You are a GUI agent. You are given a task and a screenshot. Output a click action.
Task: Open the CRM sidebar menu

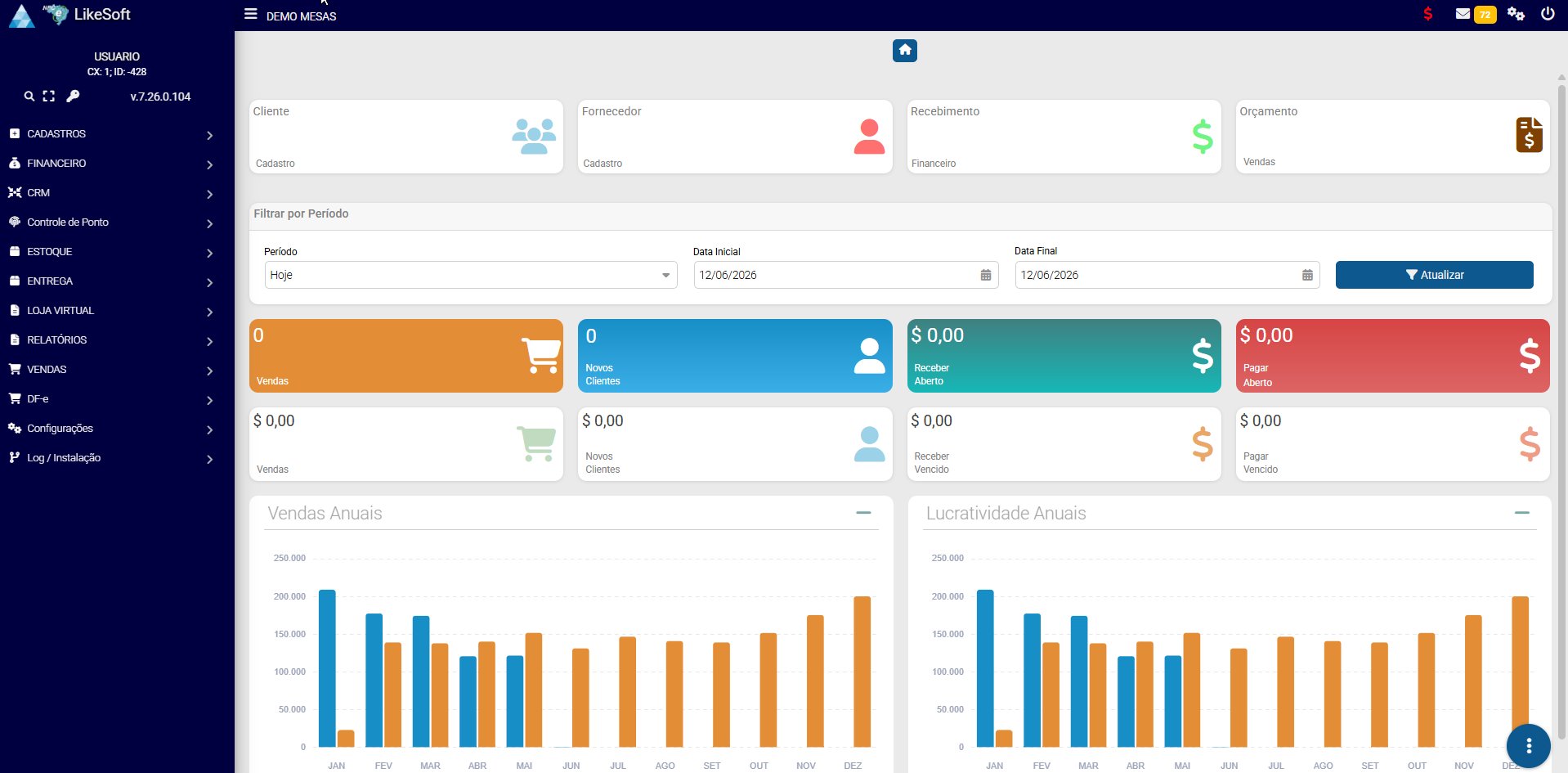point(117,193)
